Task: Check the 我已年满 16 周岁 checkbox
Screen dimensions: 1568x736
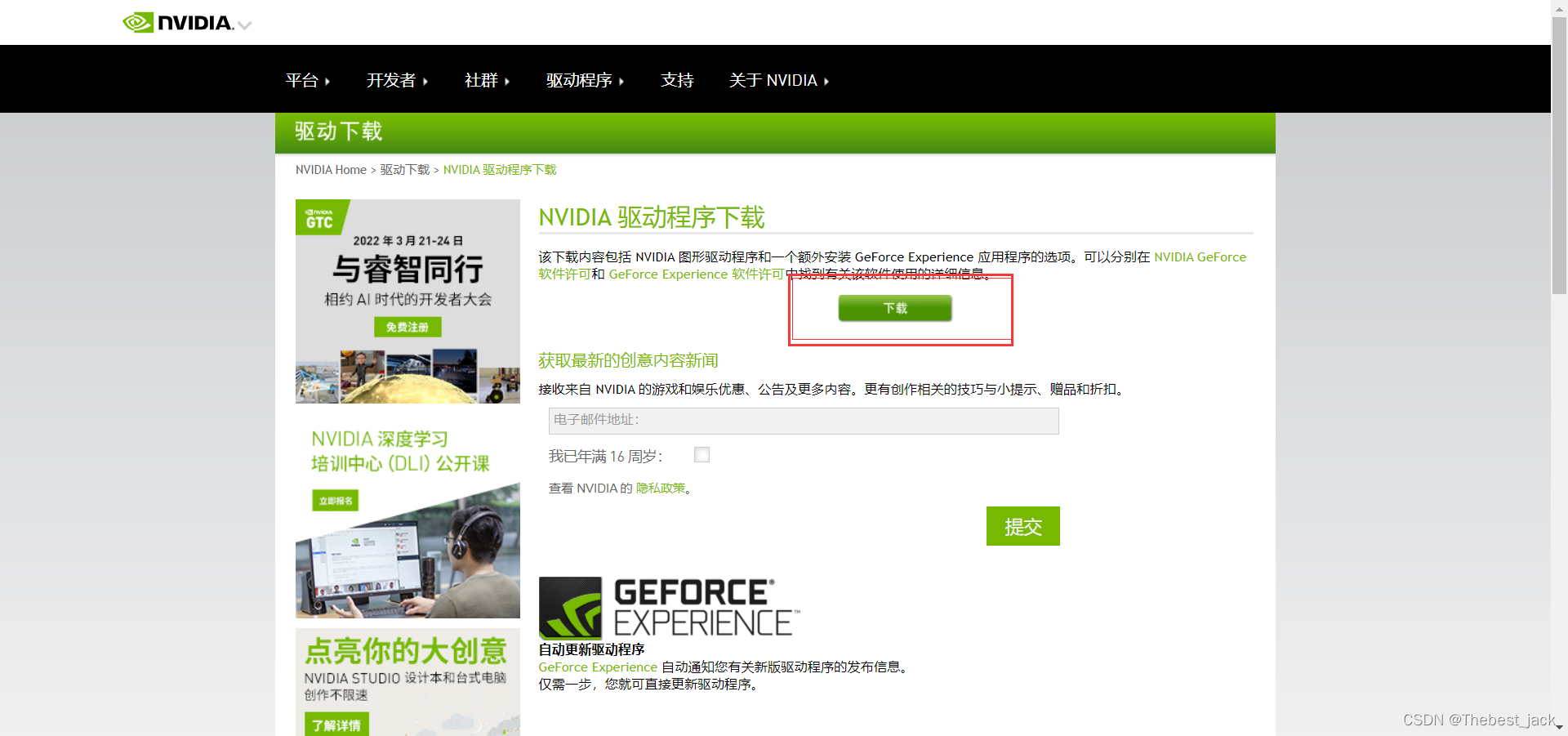Action: [x=702, y=455]
